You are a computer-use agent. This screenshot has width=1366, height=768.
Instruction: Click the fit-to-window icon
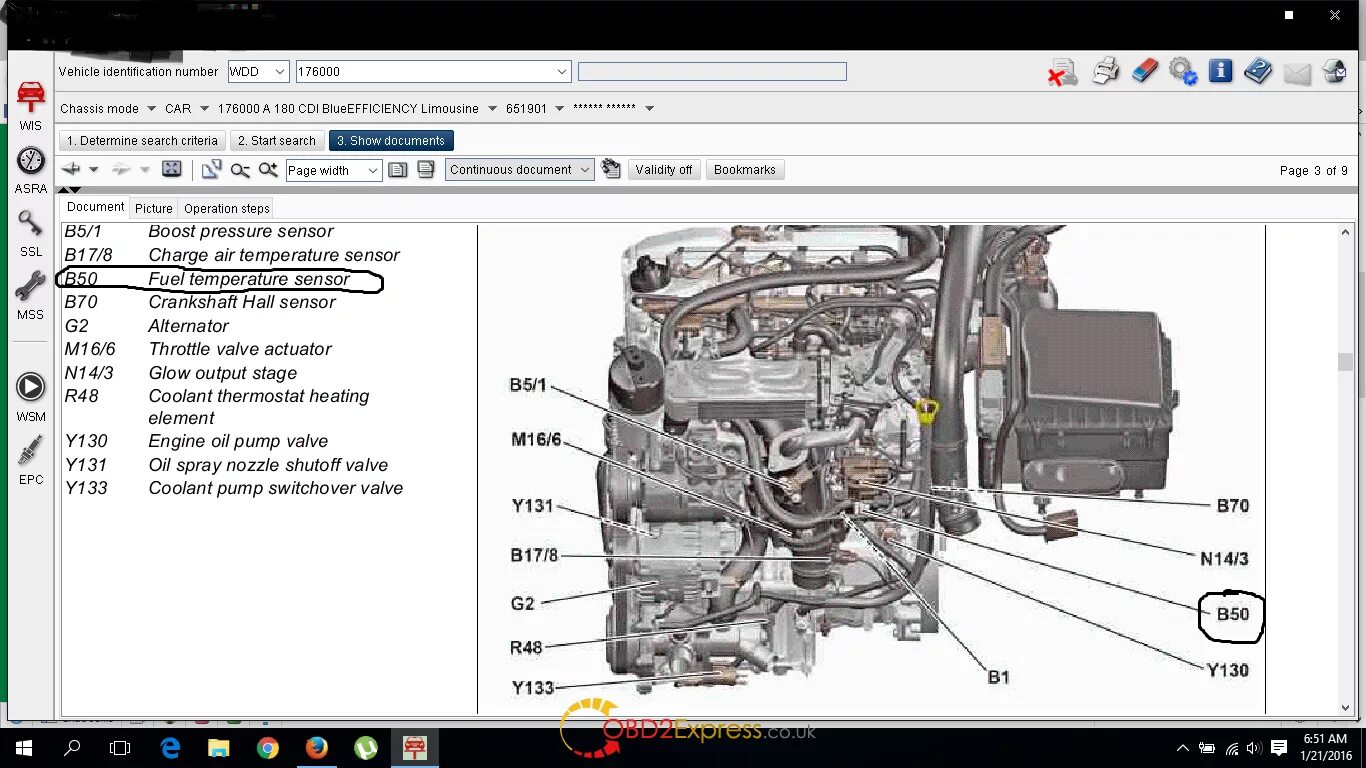pyautogui.click(x=171, y=170)
